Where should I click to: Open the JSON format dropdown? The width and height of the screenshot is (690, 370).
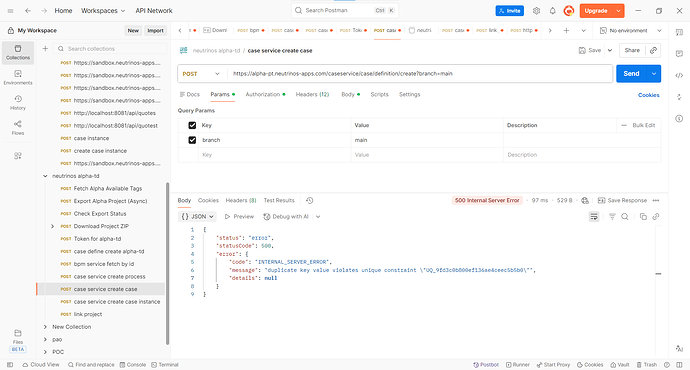(198, 216)
